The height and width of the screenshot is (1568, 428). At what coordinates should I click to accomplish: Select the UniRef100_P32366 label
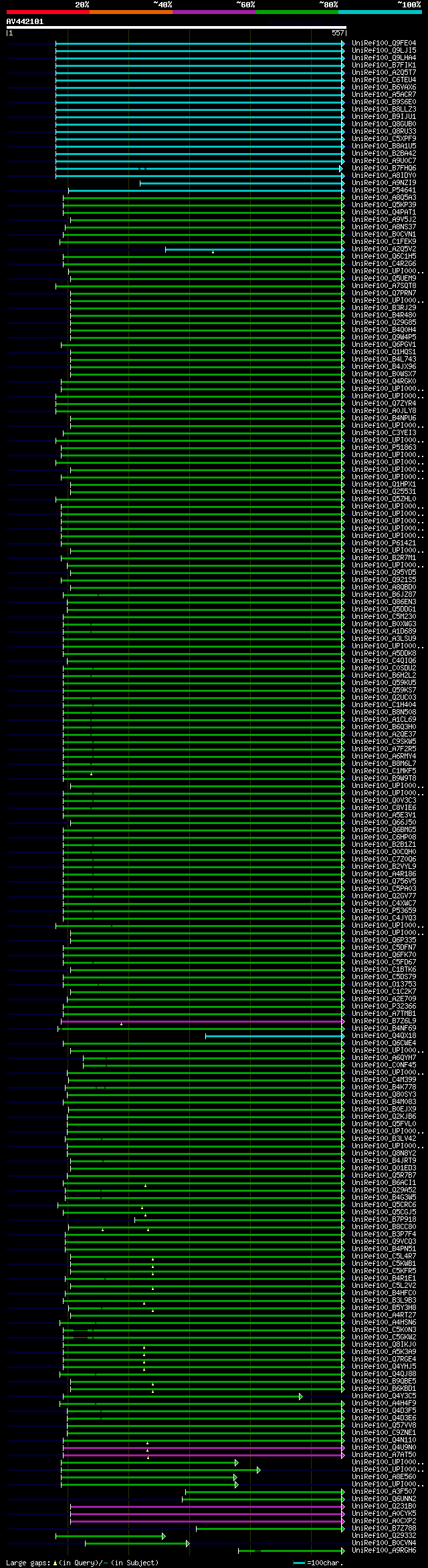click(x=384, y=1007)
